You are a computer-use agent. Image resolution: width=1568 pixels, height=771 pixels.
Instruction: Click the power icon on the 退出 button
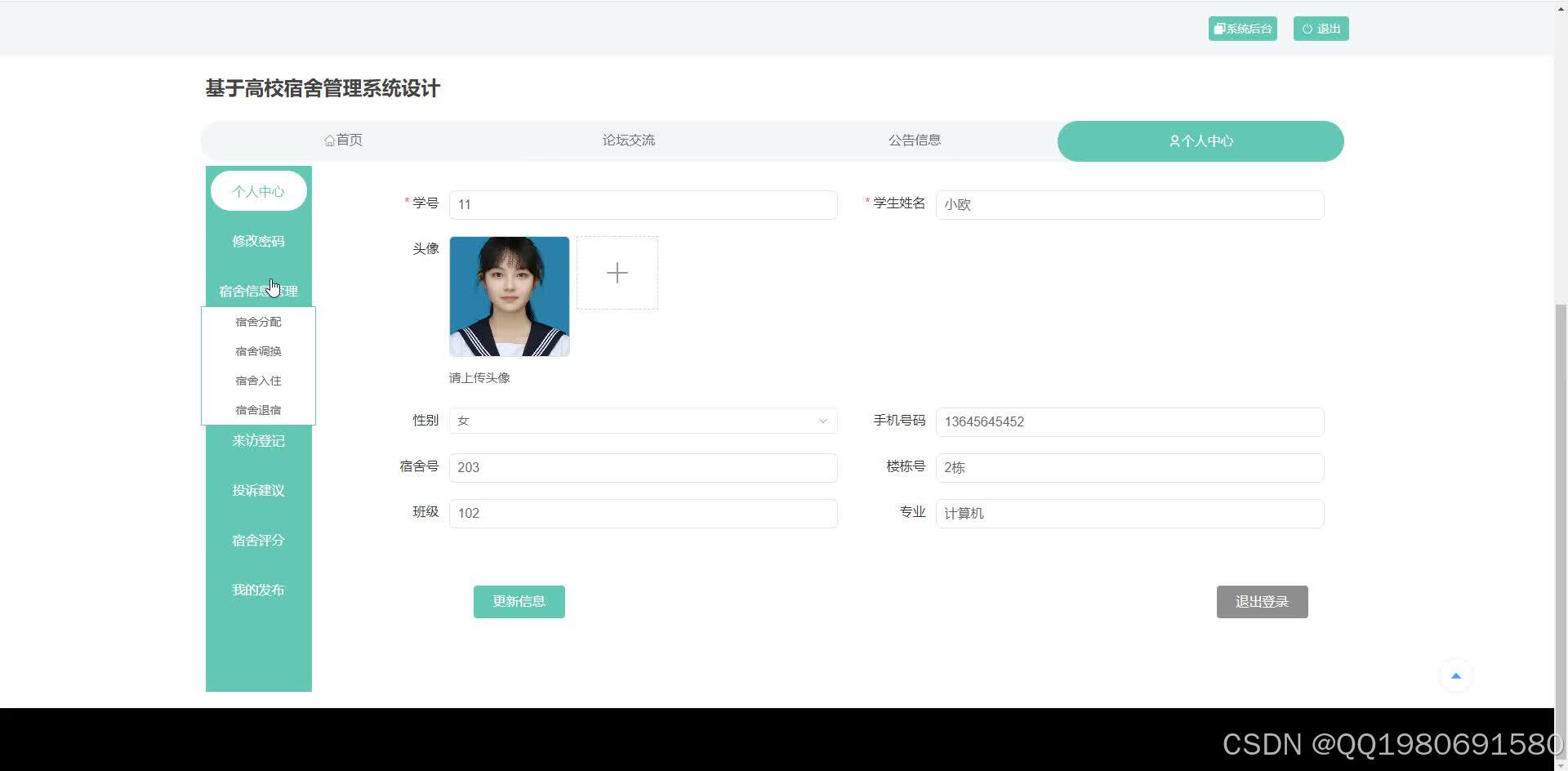pyautogui.click(x=1308, y=28)
